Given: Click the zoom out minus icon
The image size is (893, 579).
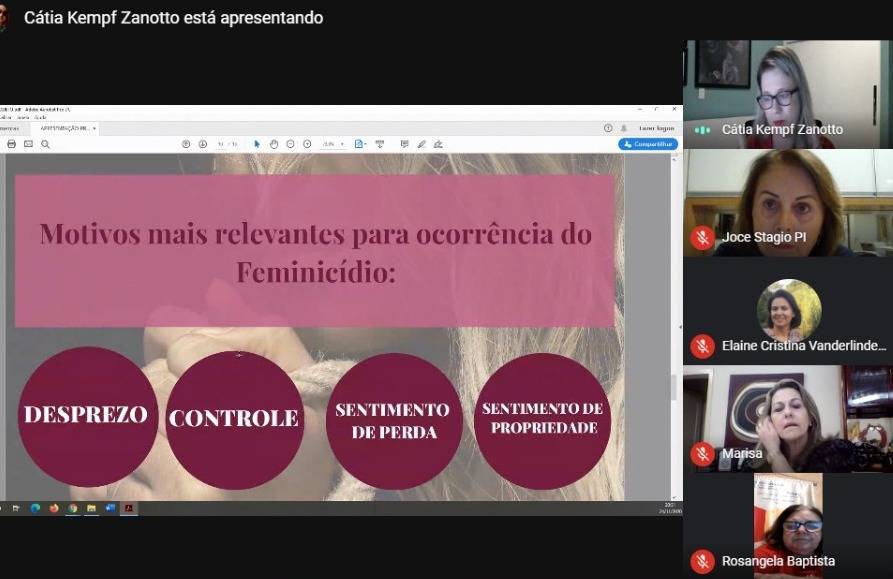Looking at the screenshot, I should [290, 144].
